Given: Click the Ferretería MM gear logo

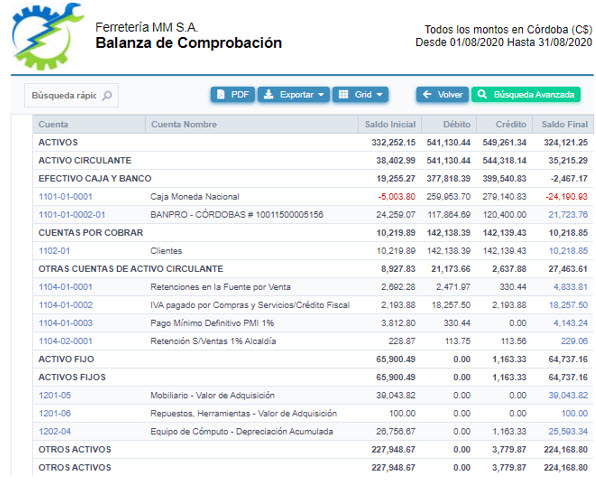Looking at the screenshot, I should tap(47, 36).
